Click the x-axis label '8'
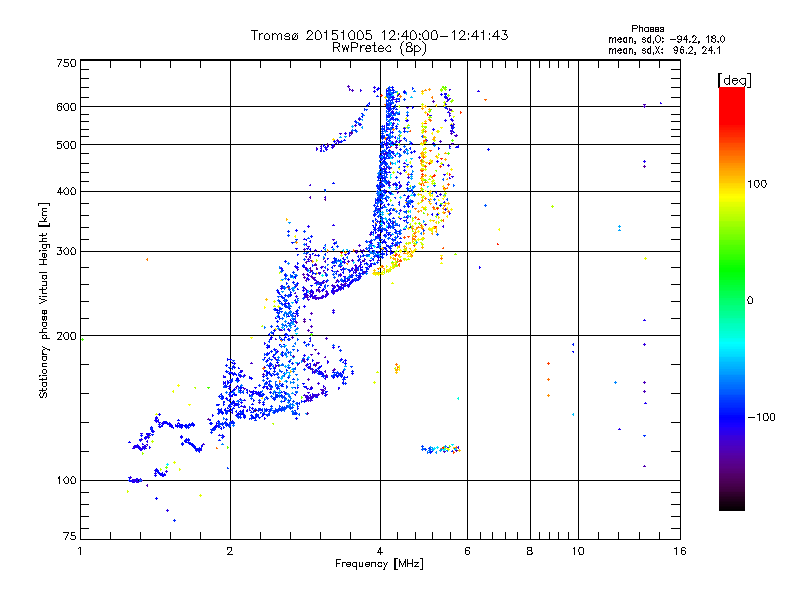This screenshot has height=600, width=800. pos(530,551)
